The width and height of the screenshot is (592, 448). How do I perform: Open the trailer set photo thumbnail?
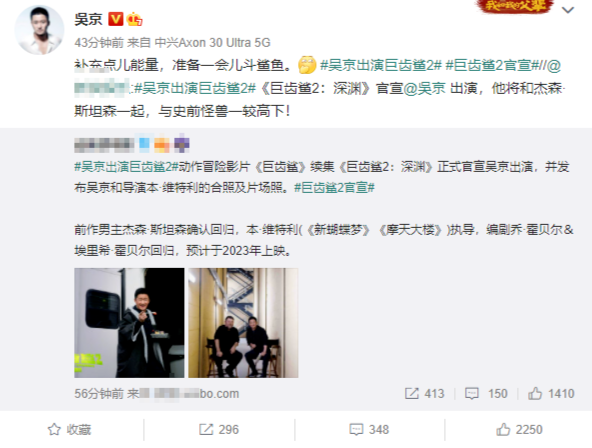[129, 323]
